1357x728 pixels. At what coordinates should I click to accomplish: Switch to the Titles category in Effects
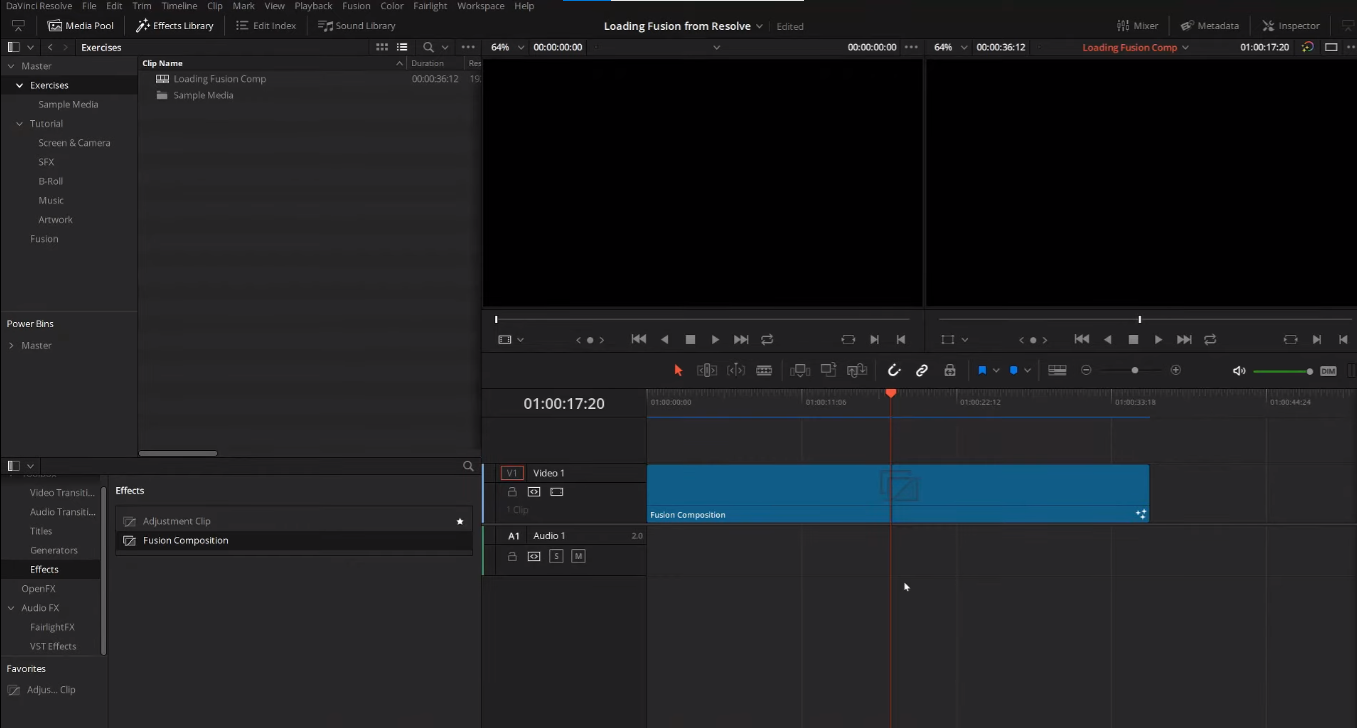point(40,531)
